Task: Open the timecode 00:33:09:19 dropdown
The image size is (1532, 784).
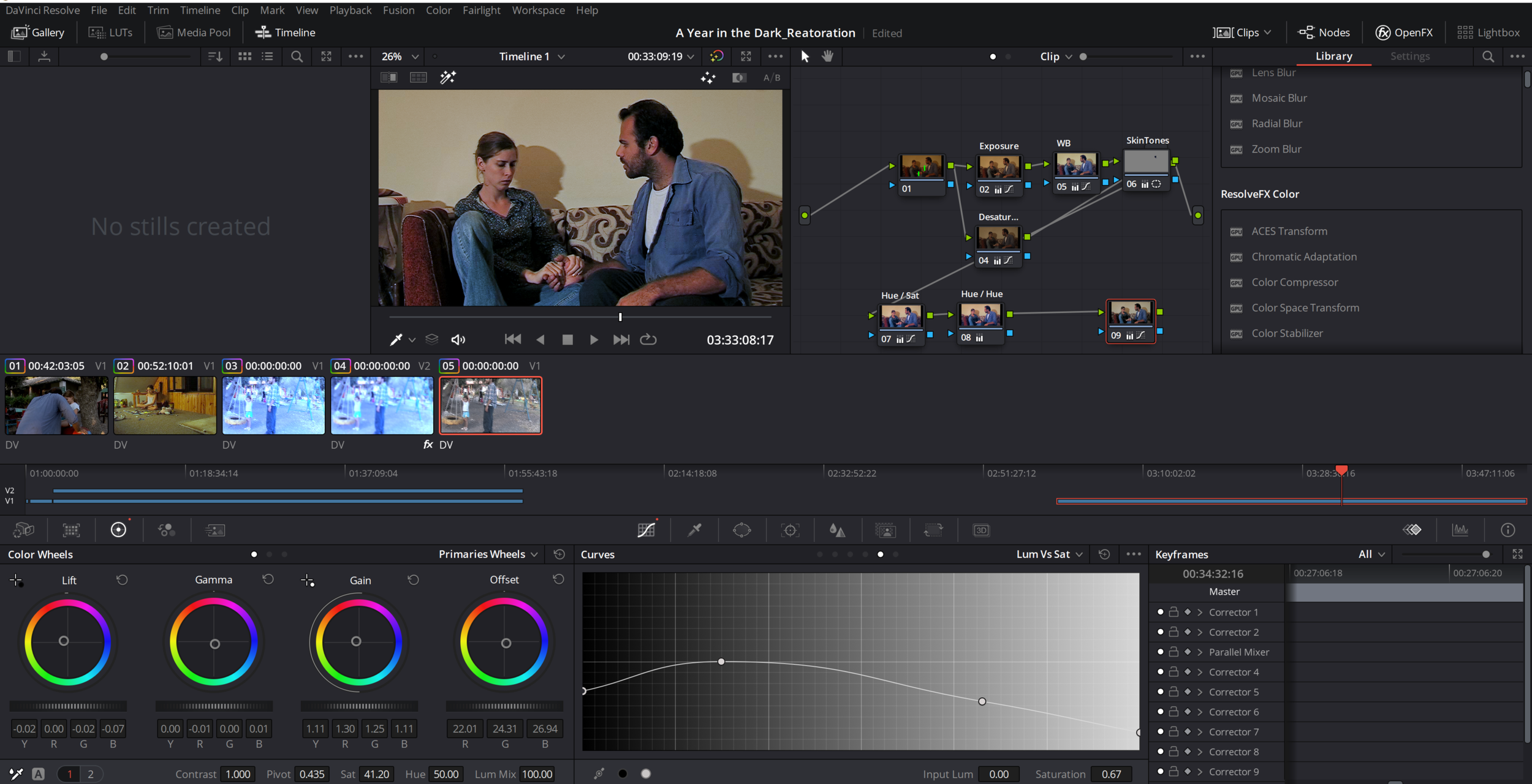Action: (661, 56)
